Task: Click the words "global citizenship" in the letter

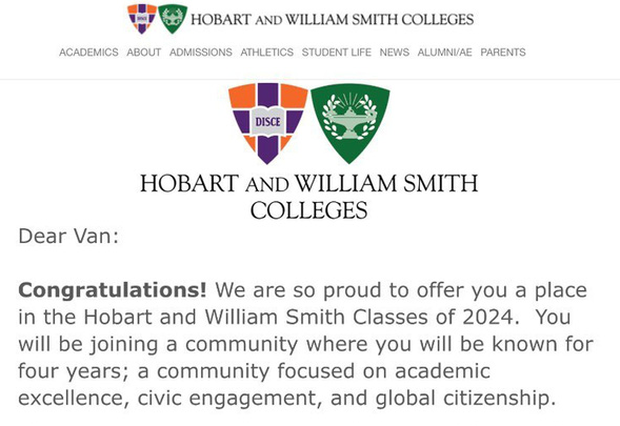Action: coord(470,399)
